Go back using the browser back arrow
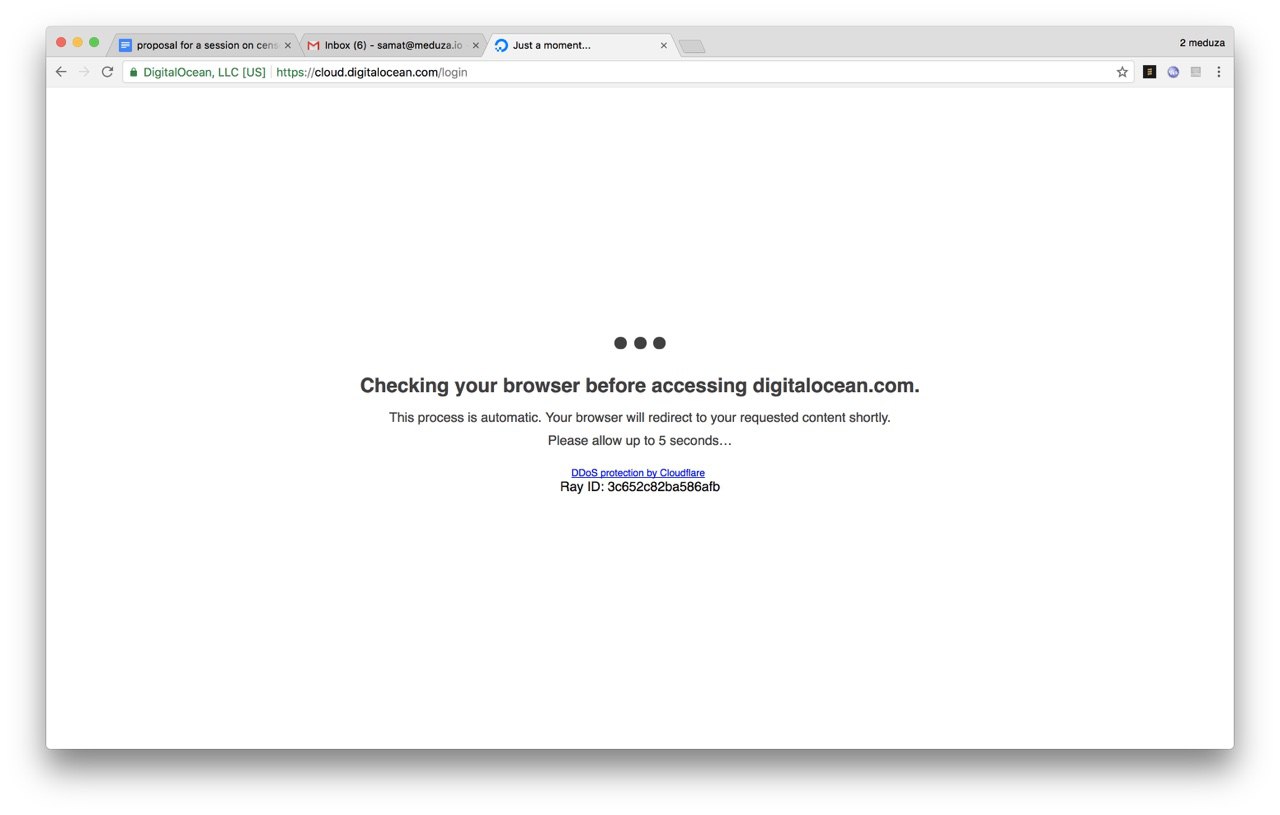The height and width of the screenshot is (815, 1280). (x=61, y=72)
